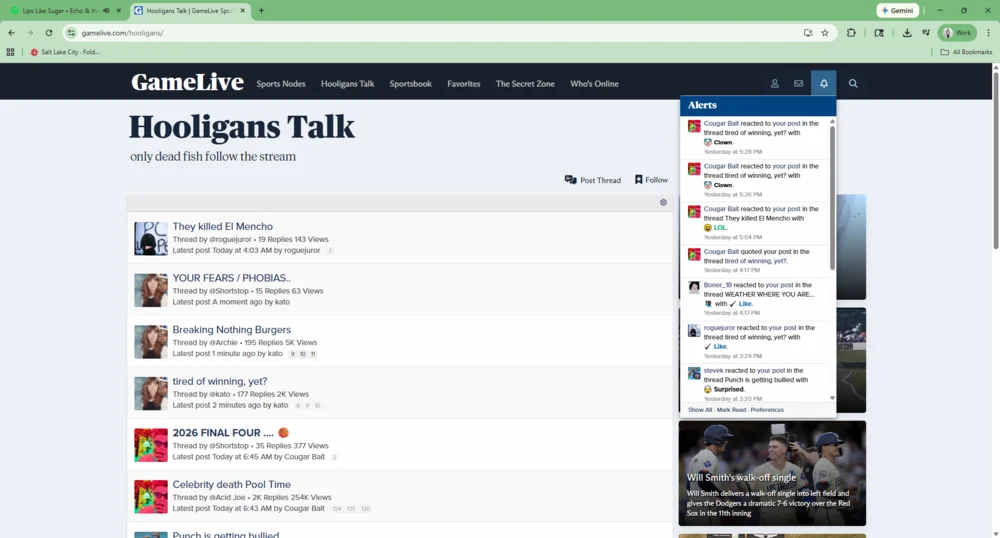Click the Post Thread button
The width and height of the screenshot is (1000, 538).
[x=593, y=180]
